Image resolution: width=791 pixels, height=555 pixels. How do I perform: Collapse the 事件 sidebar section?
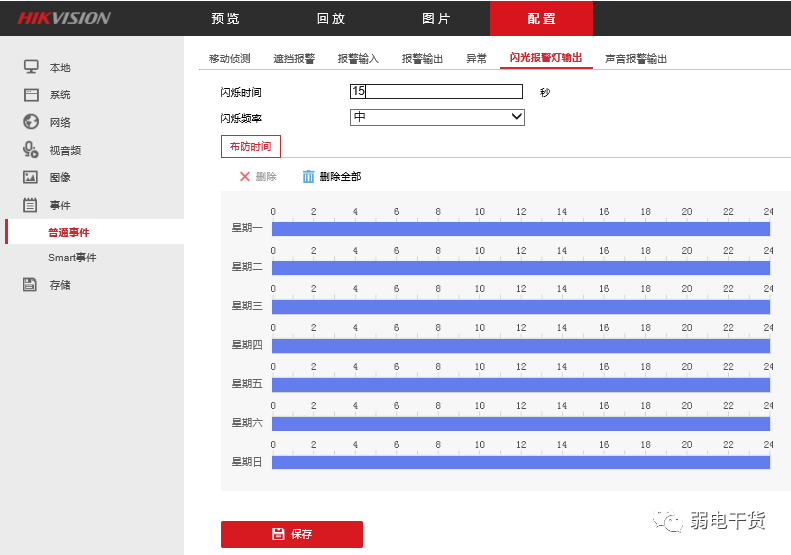[x=60, y=205]
